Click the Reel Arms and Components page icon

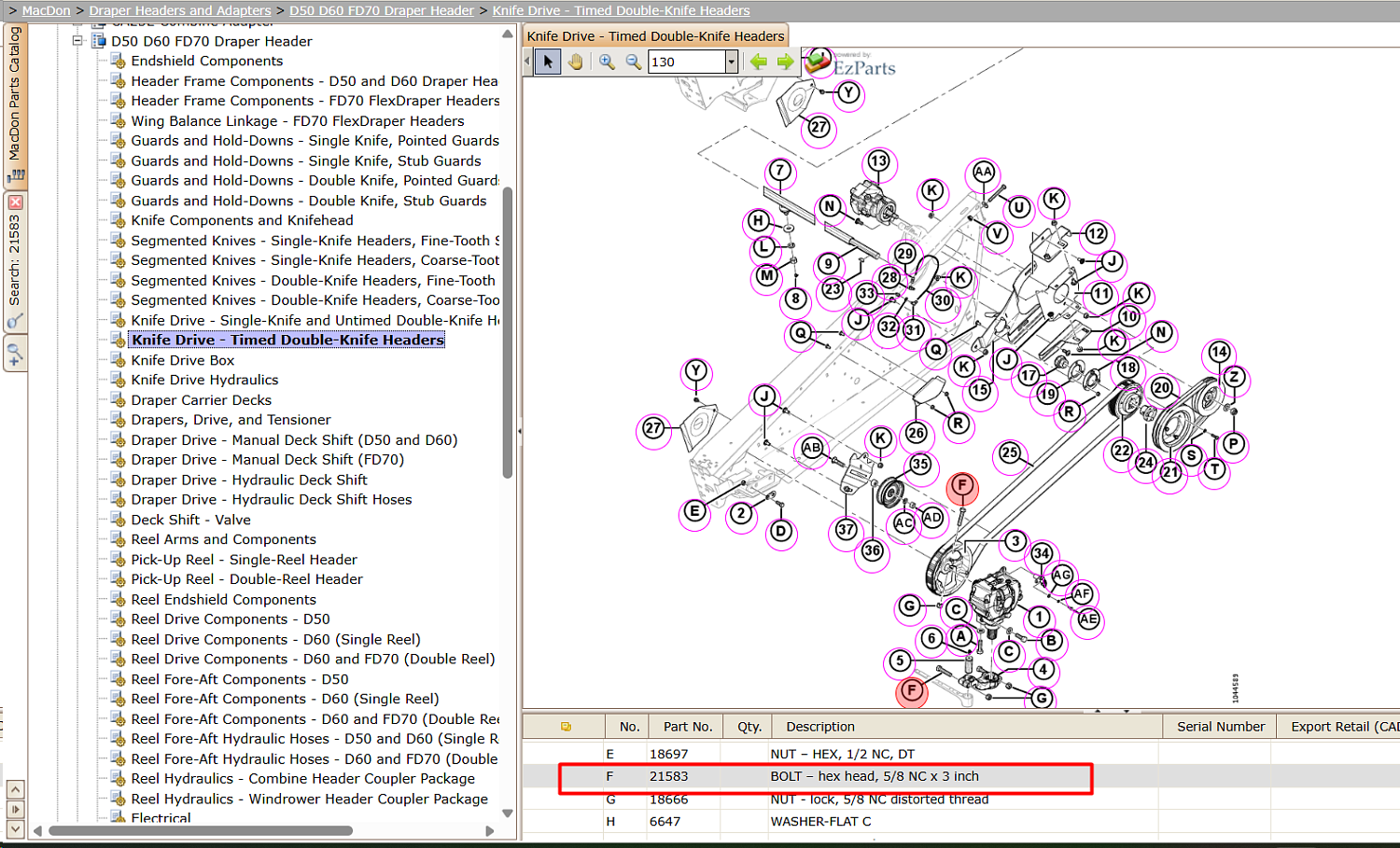pyautogui.click(x=119, y=539)
